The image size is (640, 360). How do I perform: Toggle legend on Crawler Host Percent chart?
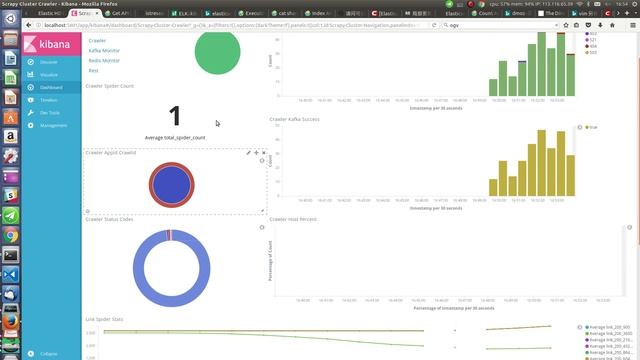629,227
